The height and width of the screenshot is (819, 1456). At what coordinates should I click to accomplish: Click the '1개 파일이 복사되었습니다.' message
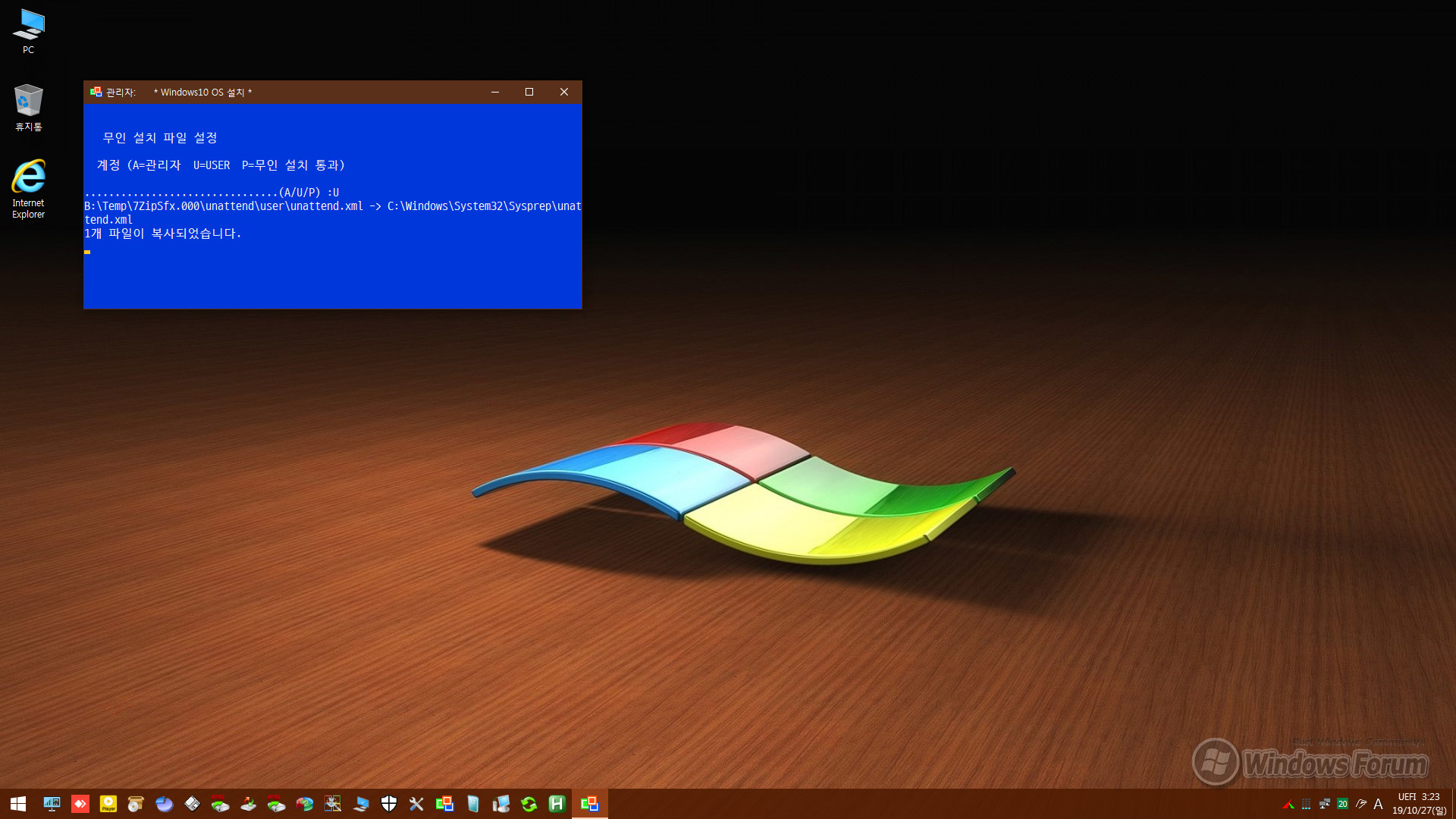point(163,234)
